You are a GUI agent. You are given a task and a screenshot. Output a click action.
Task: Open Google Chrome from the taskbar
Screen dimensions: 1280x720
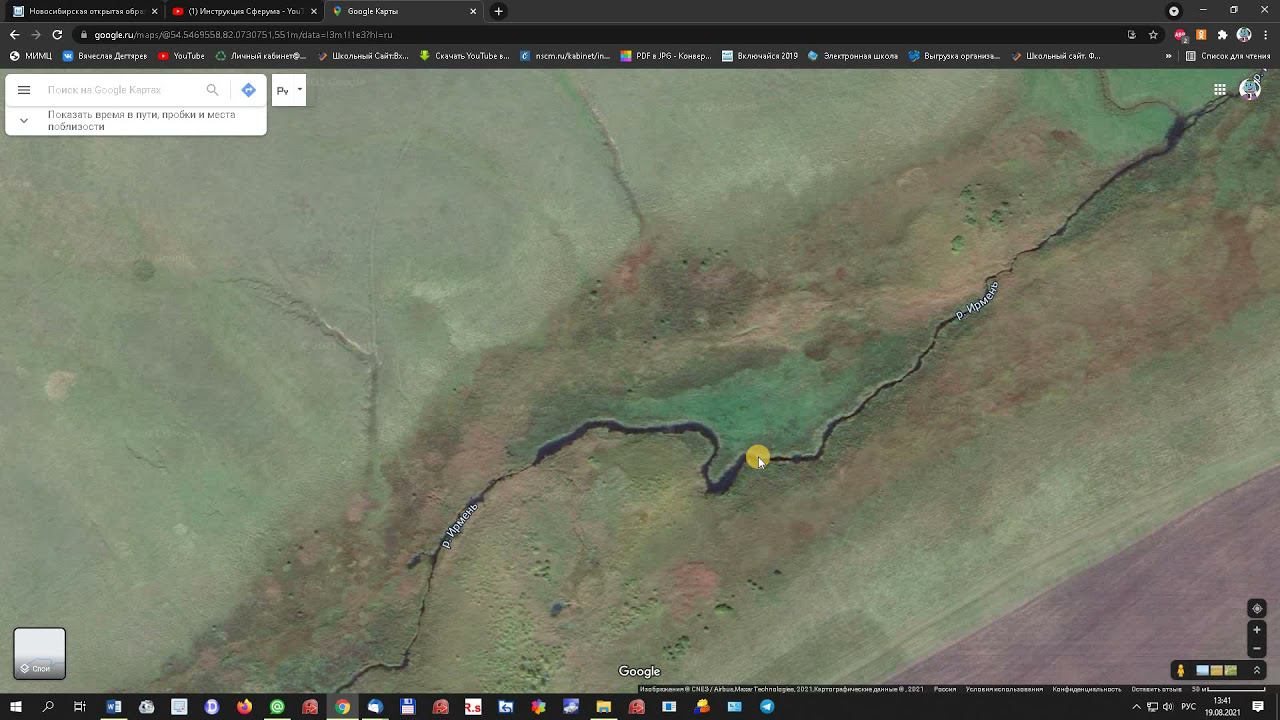click(x=342, y=707)
